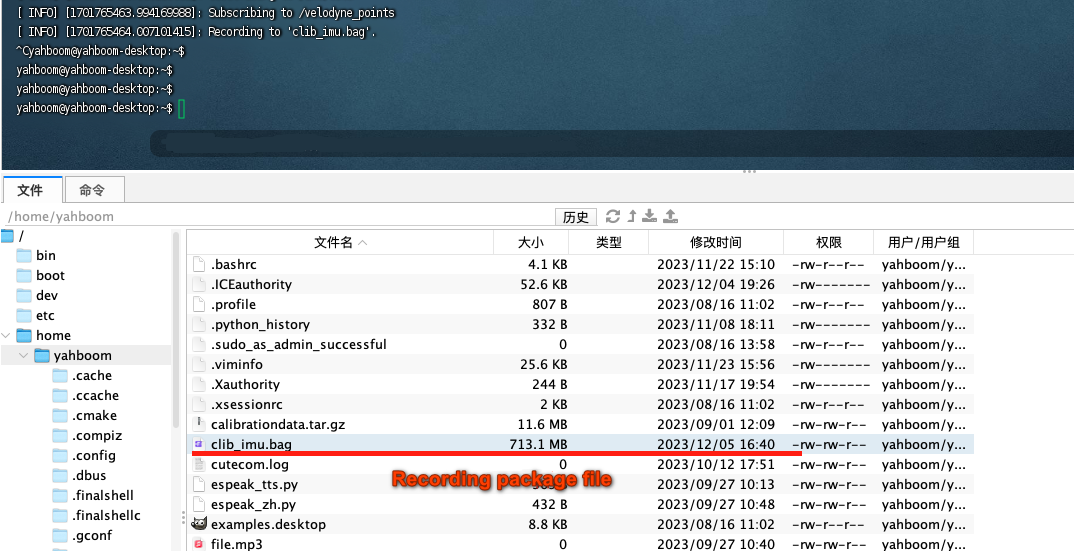This screenshot has height=551, width=1074.
Task: Click the 52.6 KB size cell
Action: (544, 284)
